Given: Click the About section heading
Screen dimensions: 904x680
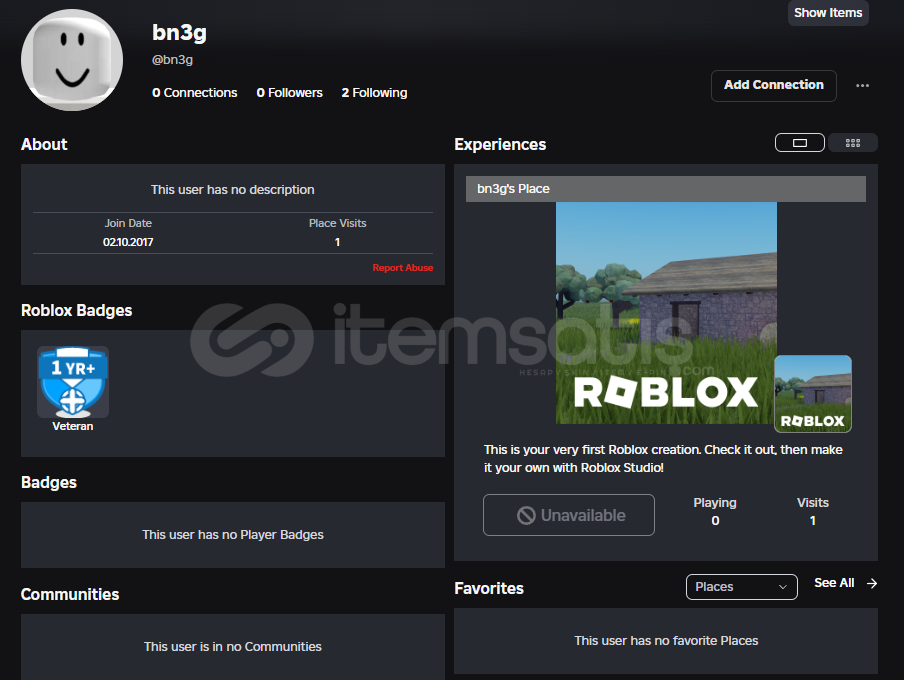Looking at the screenshot, I should [x=44, y=144].
